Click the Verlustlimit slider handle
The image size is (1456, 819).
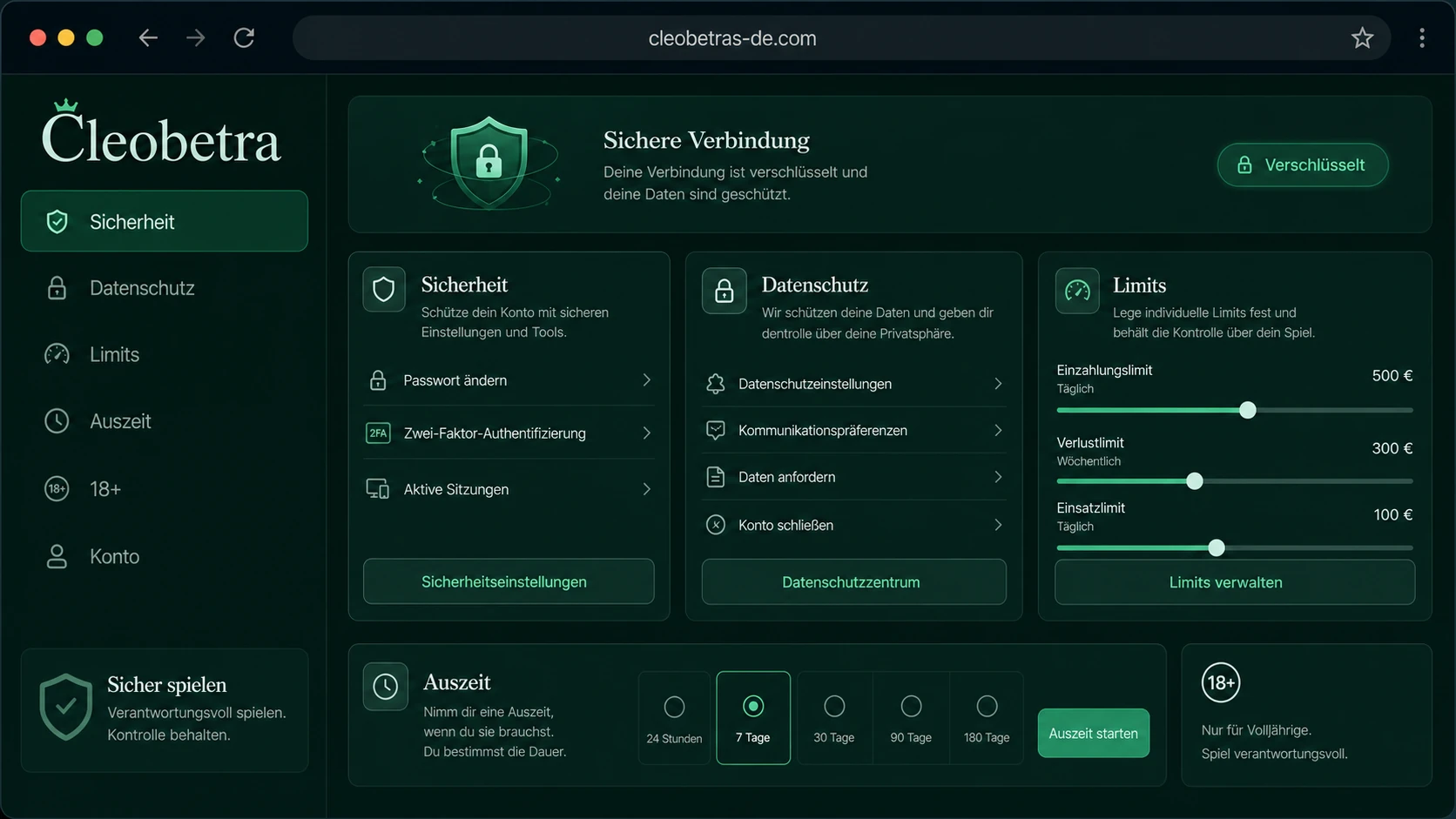click(x=1195, y=480)
